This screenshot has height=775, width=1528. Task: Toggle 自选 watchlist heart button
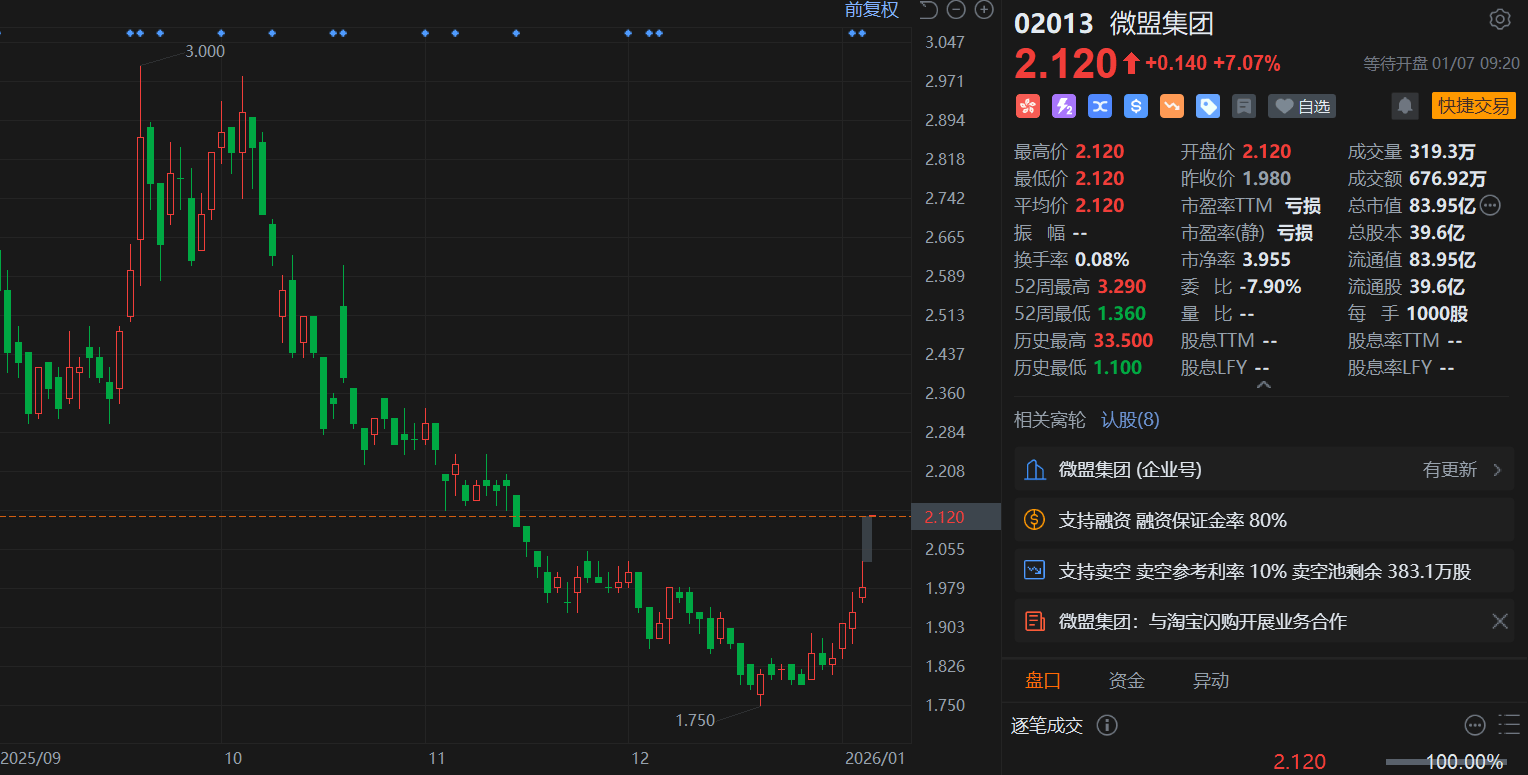pyautogui.click(x=1301, y=106)
